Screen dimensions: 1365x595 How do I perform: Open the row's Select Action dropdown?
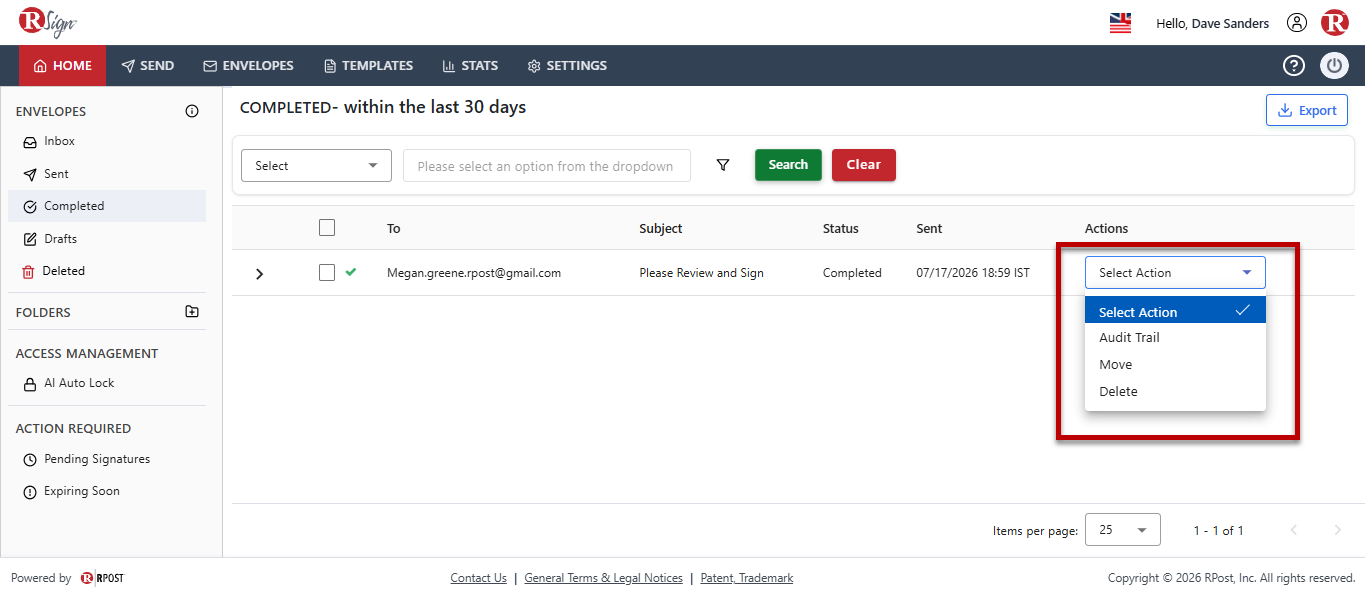(1175, 272)
